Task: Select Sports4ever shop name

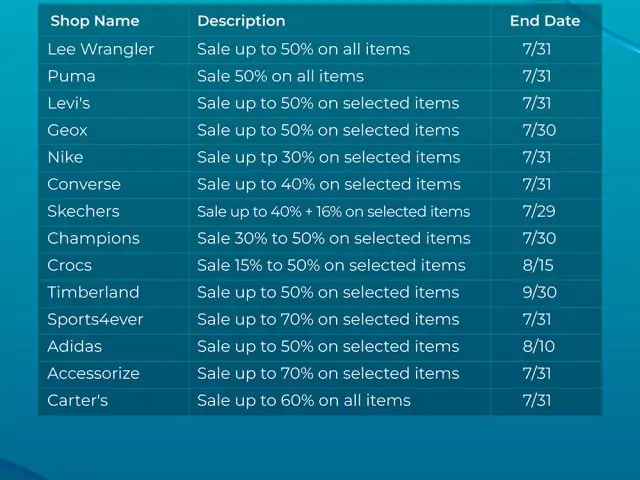Action: pyautogui.click(x=95, y=320)
